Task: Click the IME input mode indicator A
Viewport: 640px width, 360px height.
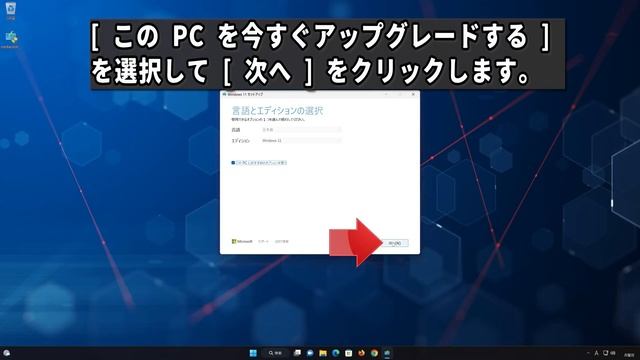Action: click(596, 353)
